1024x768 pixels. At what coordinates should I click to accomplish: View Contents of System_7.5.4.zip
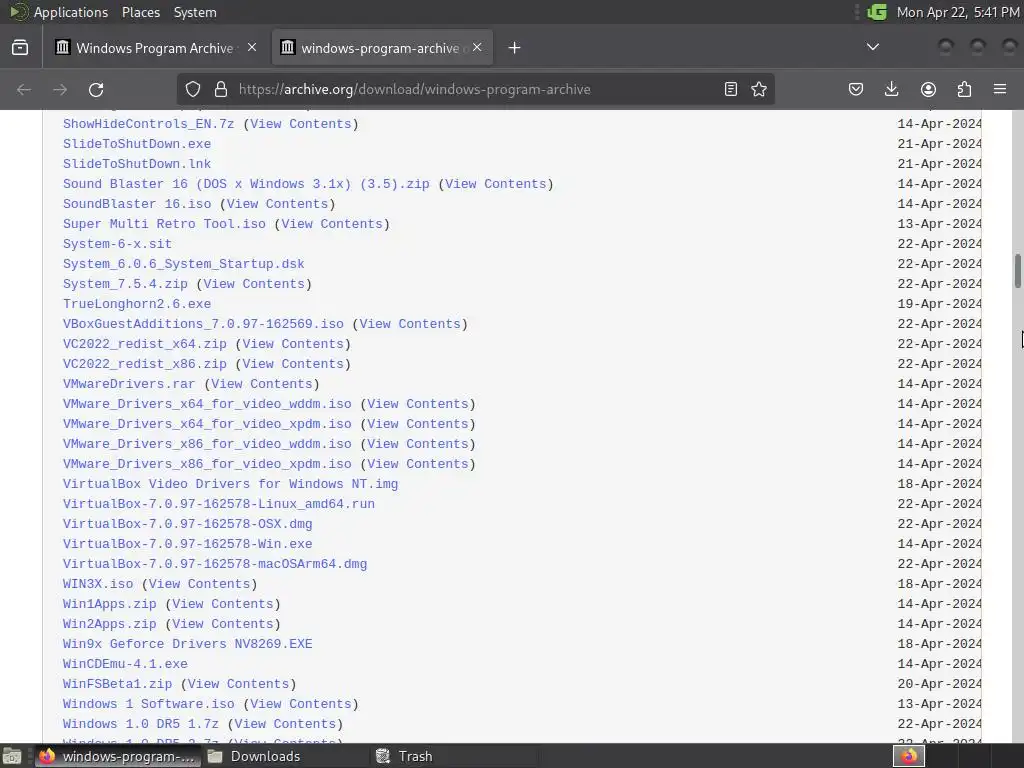coord(254,284)
